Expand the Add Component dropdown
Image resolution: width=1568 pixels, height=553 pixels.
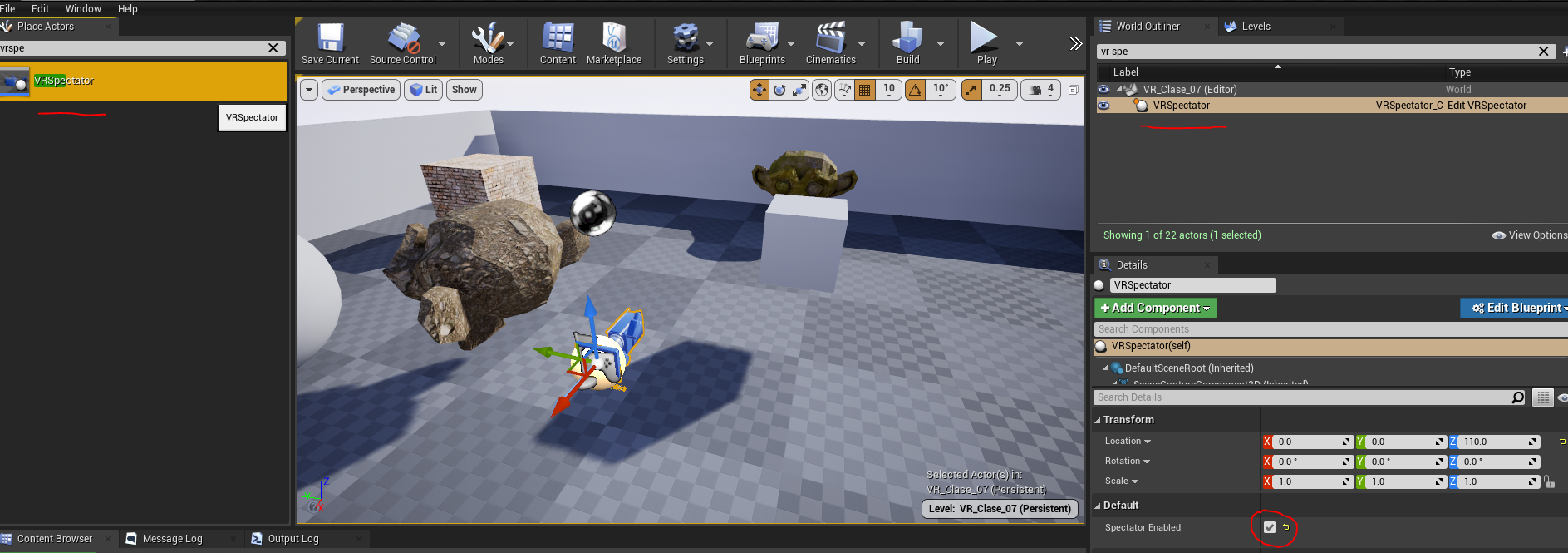(x=1155, y=308)
